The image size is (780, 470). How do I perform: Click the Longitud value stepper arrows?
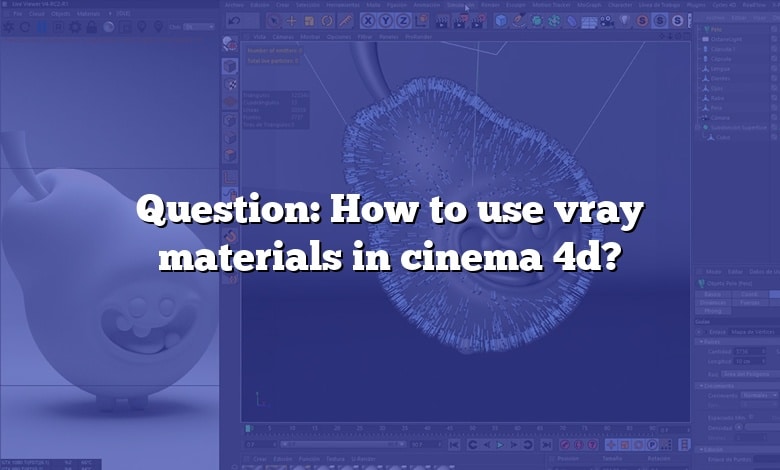click(764, 361)
